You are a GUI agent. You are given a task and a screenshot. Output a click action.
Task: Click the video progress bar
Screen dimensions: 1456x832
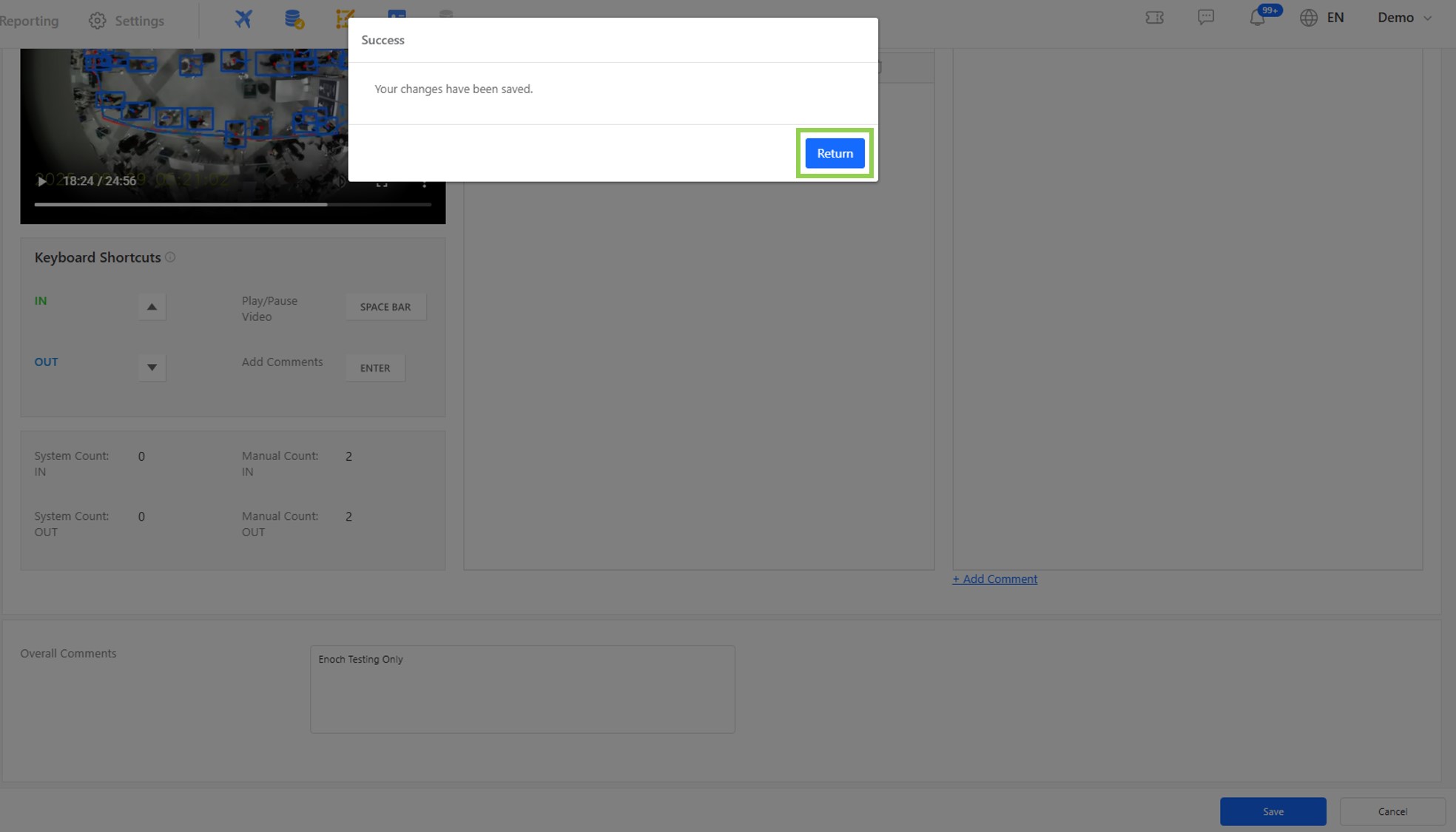click(232, 204)
